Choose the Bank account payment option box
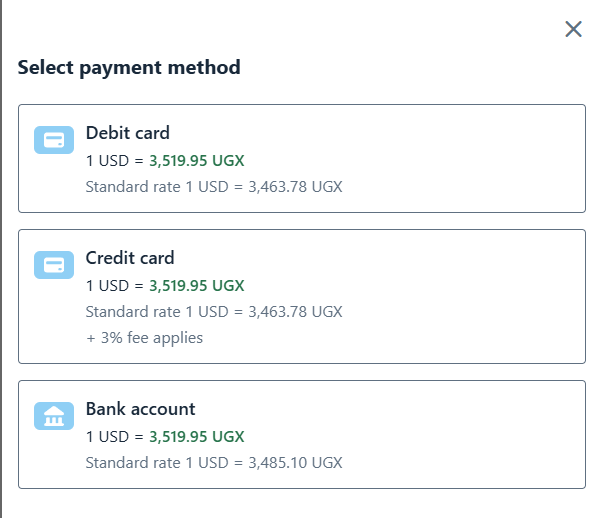 click(x=302, y=434)
